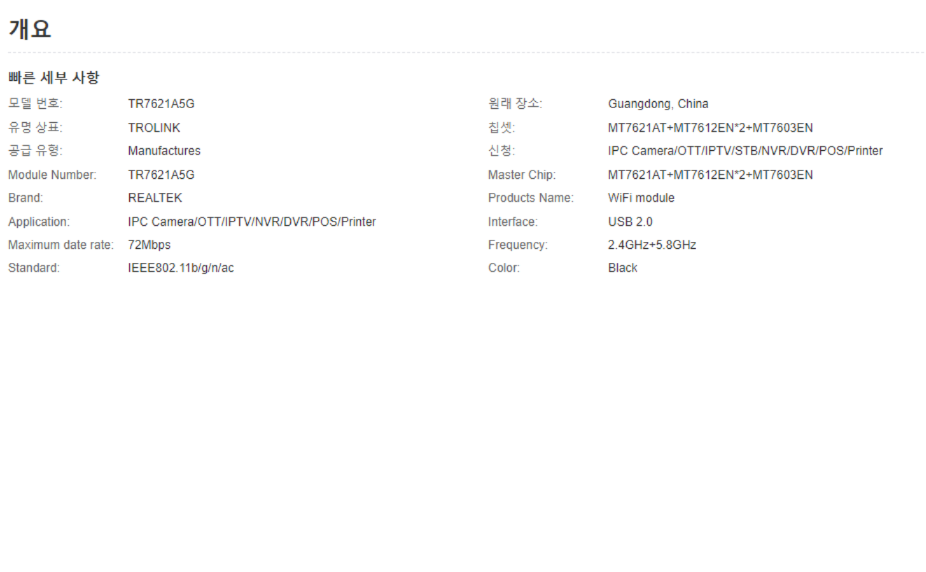Image resolution: width=926 pixels, height=572 pixels.
Task: Click the Standard label
Action: pos(34,268)
